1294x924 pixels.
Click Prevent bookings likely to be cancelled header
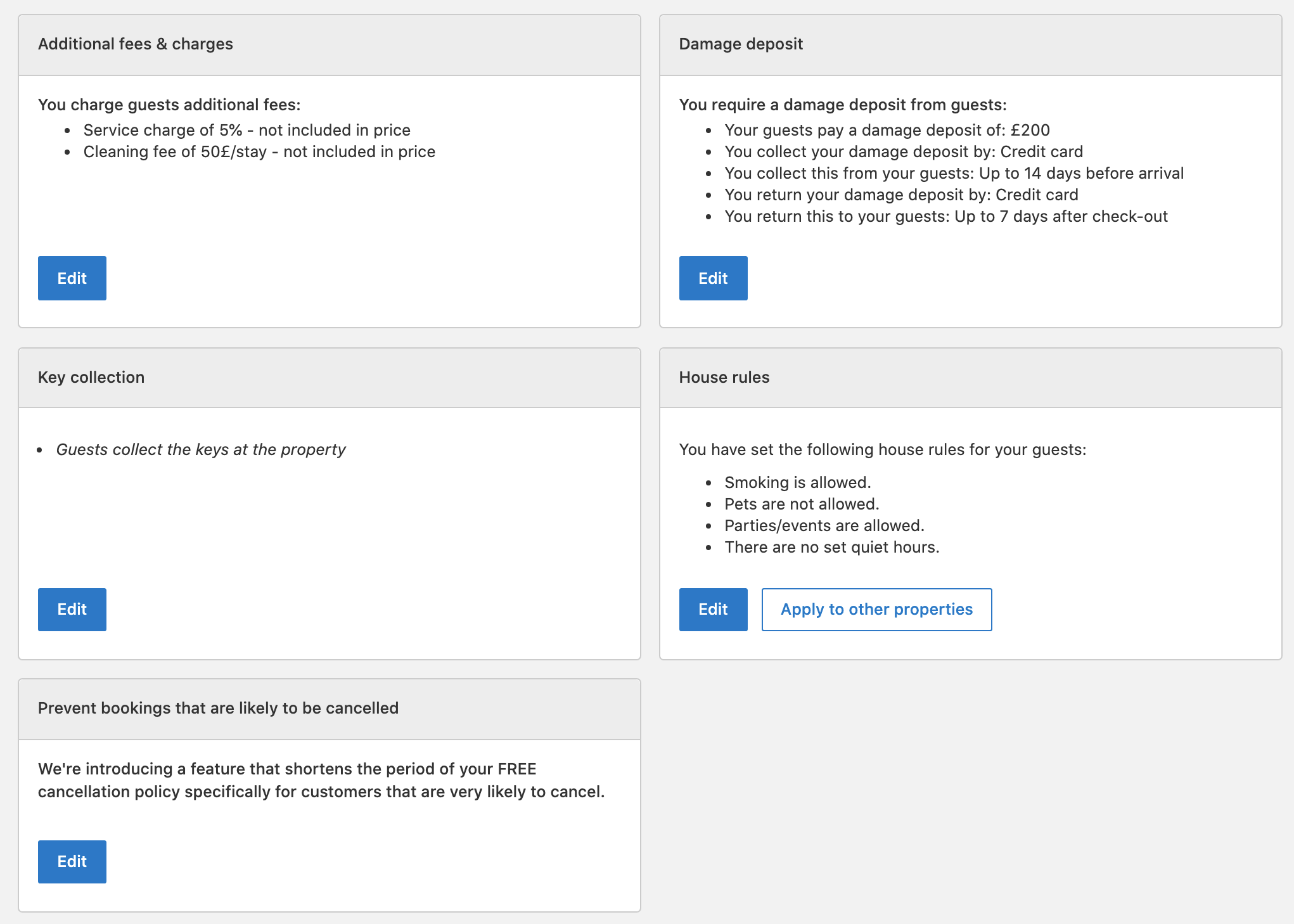click(218, 709)
